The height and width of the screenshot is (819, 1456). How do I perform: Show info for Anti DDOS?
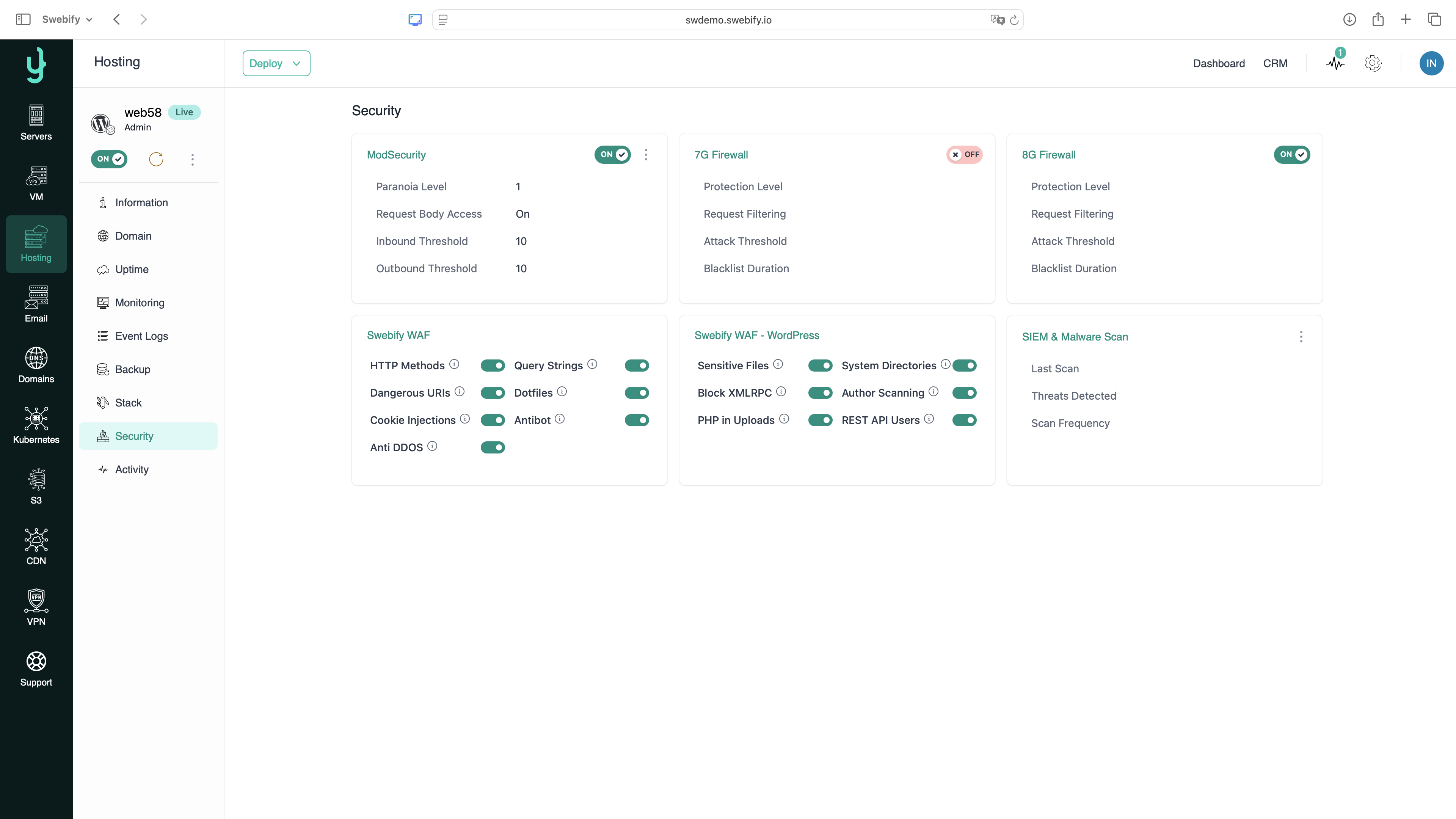click(432, 447)
